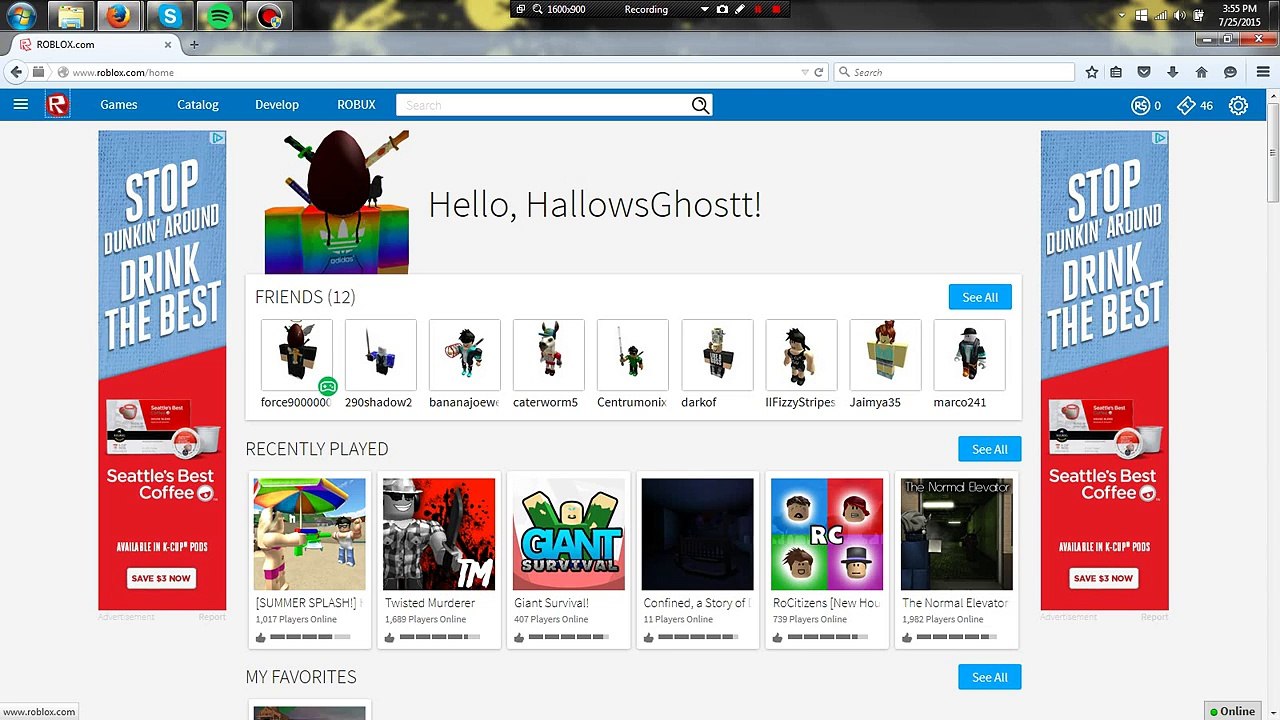Image resolution: width=1280 pixels, height=720 pixels.
Task: Open The Normal Elevator game thumbnail
Action: 957,534
